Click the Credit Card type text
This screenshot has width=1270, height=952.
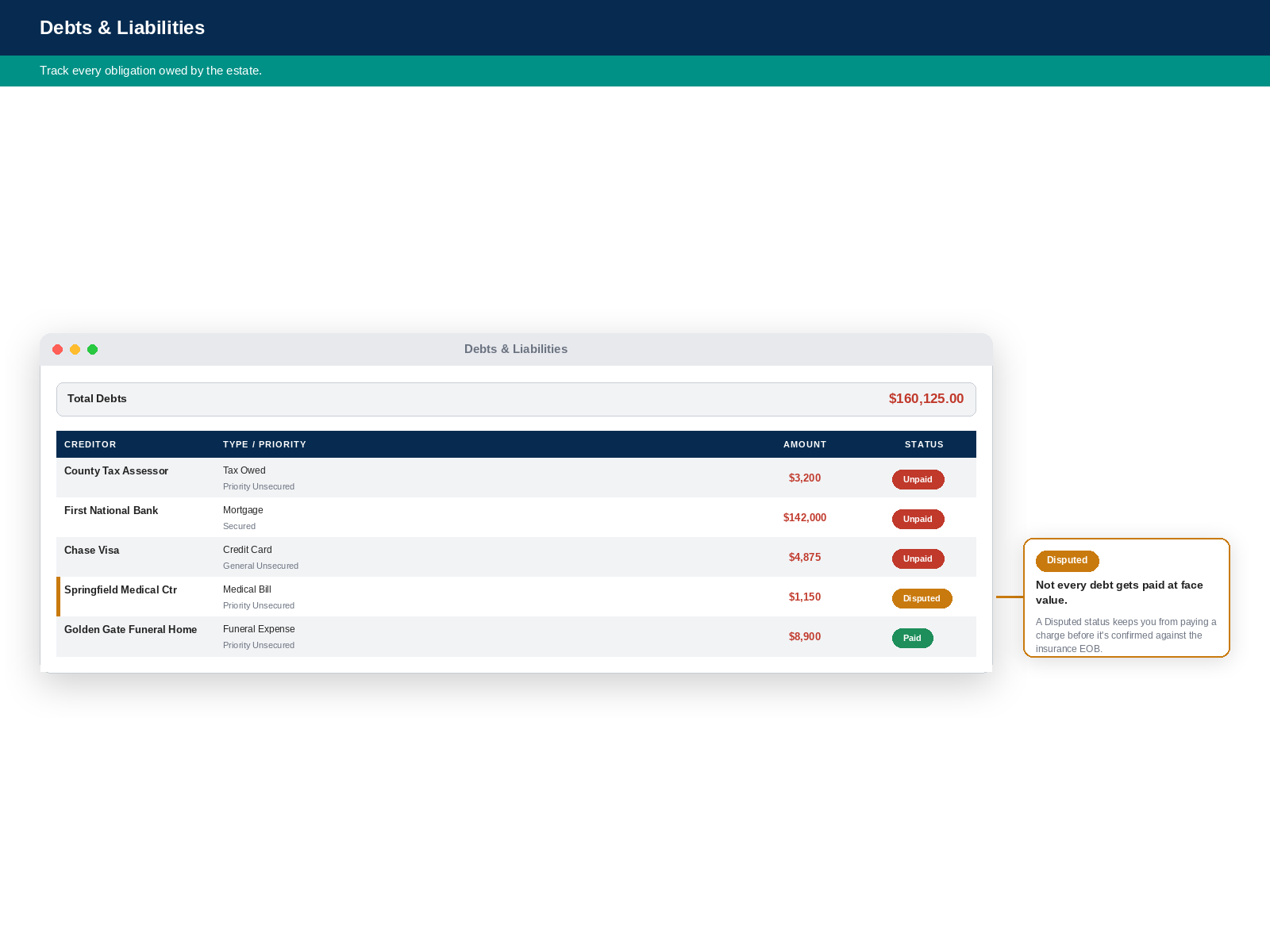pyautogui.click(x=247, y=550)
